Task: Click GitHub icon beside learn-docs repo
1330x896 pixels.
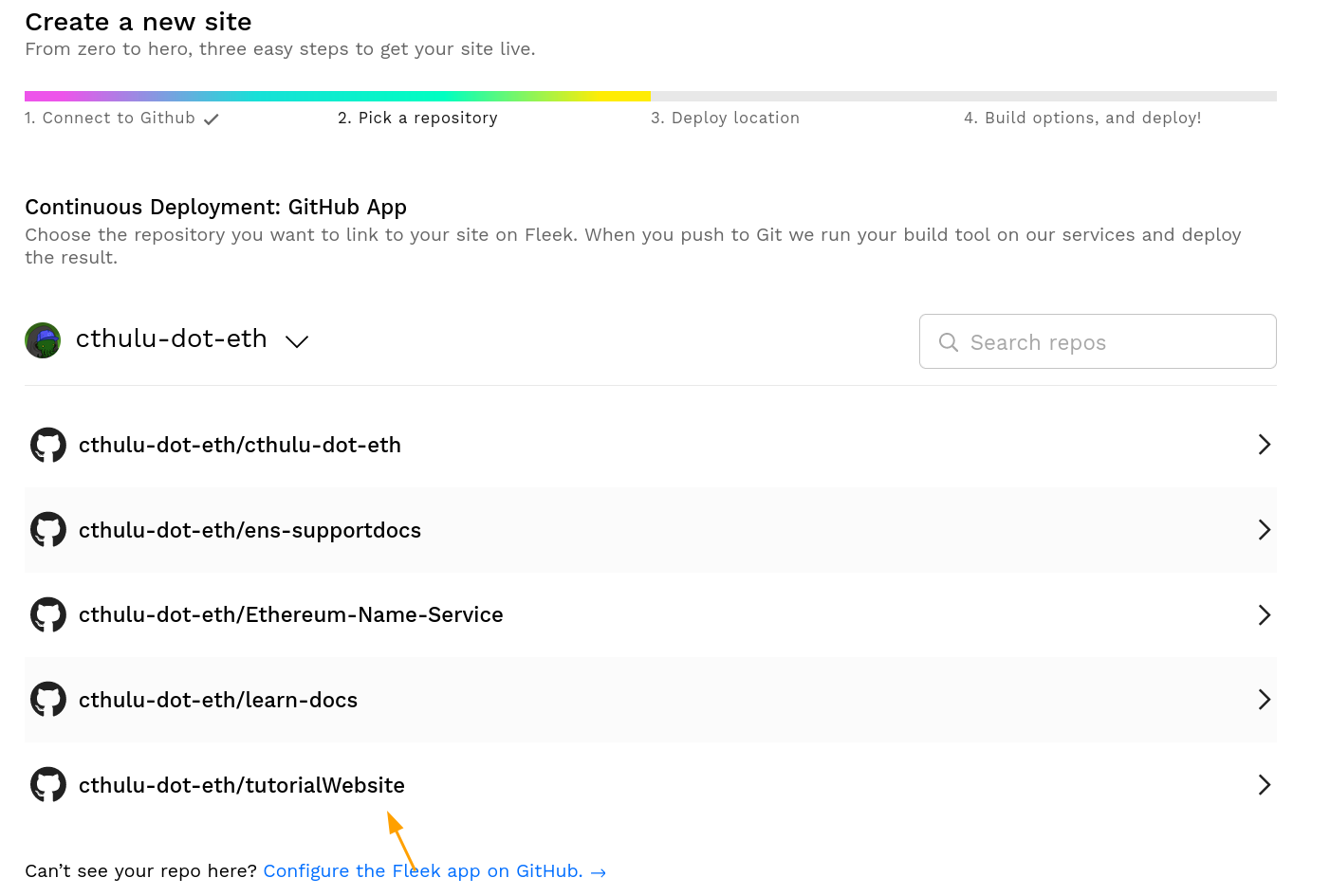Action: [48, 700]
